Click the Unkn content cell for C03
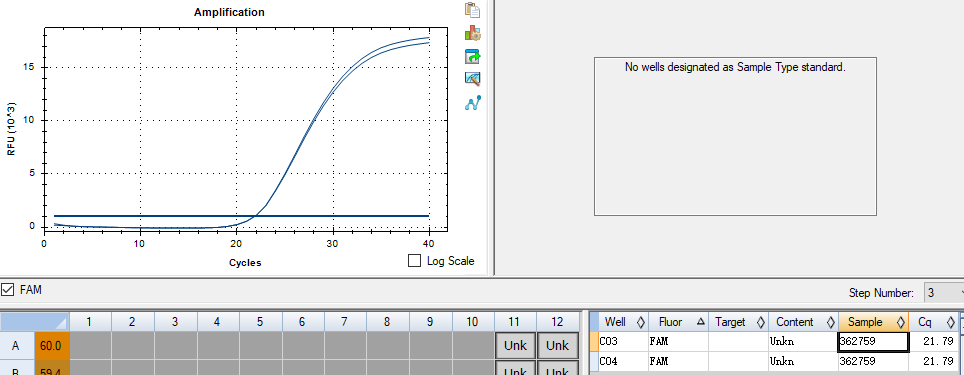This screenshot has width=964, height=375. [x=803, y=341]
